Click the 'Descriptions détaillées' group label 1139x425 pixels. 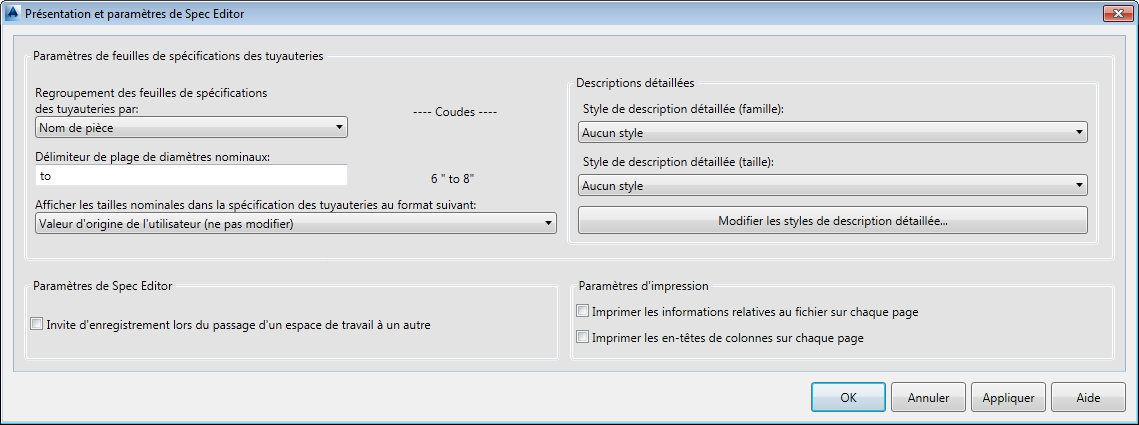[x=635, y=82]
